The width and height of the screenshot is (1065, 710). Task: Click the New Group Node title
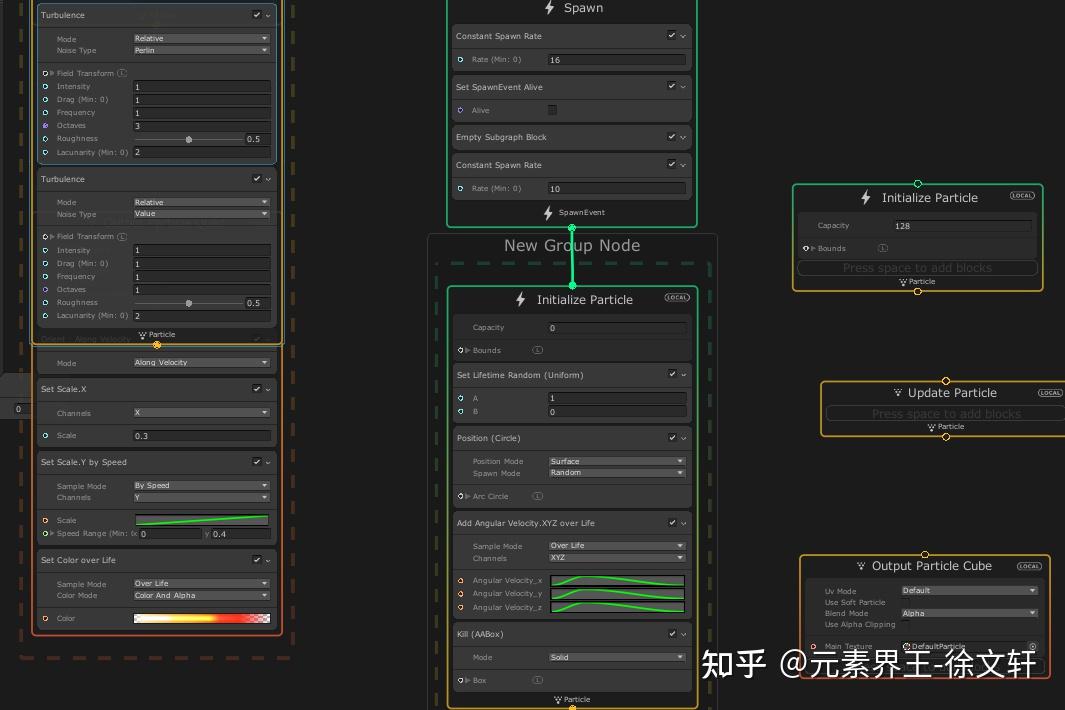point(571,245)
